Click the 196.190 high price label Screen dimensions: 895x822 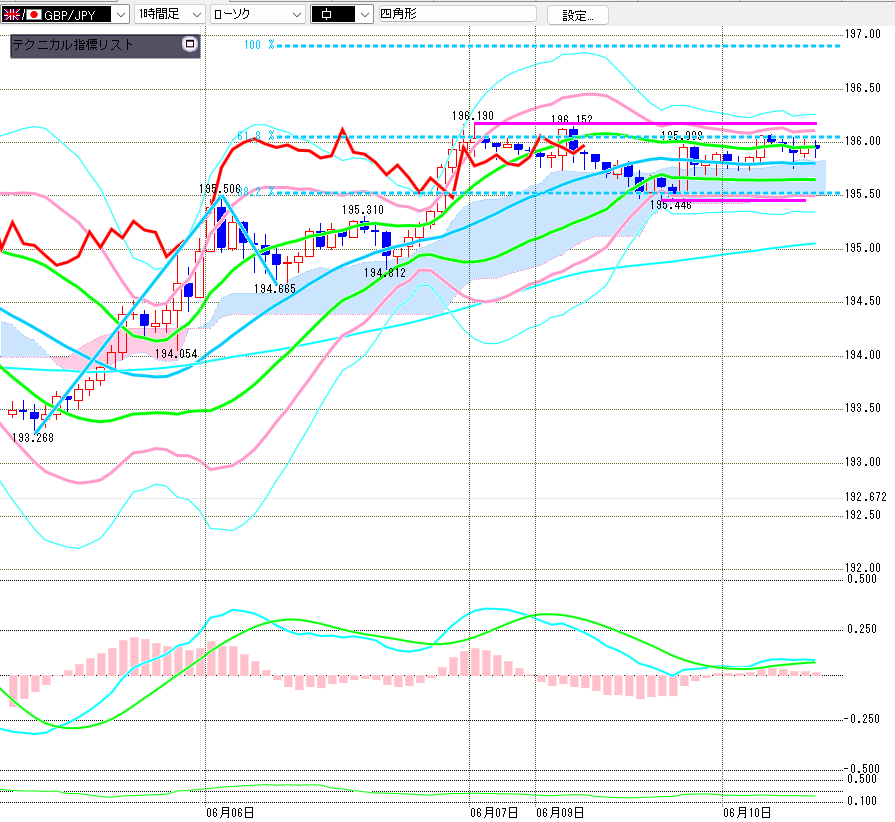coord(473,116)
